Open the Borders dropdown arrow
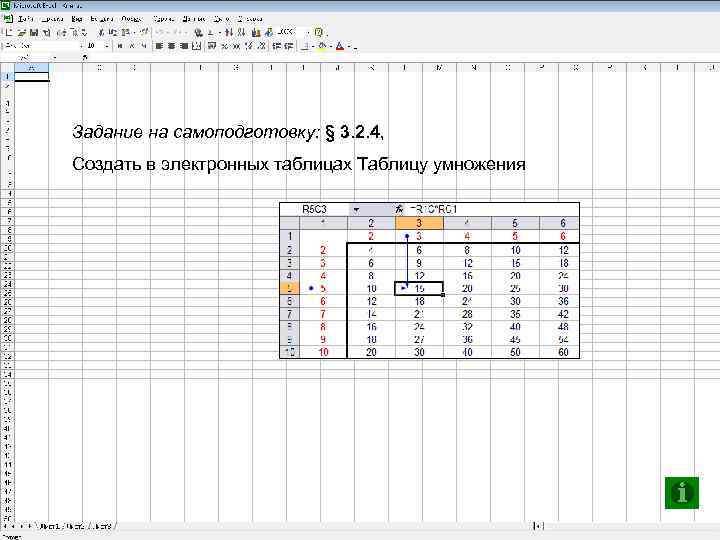The height and width of the screenshot is (540, 720). 313,46
